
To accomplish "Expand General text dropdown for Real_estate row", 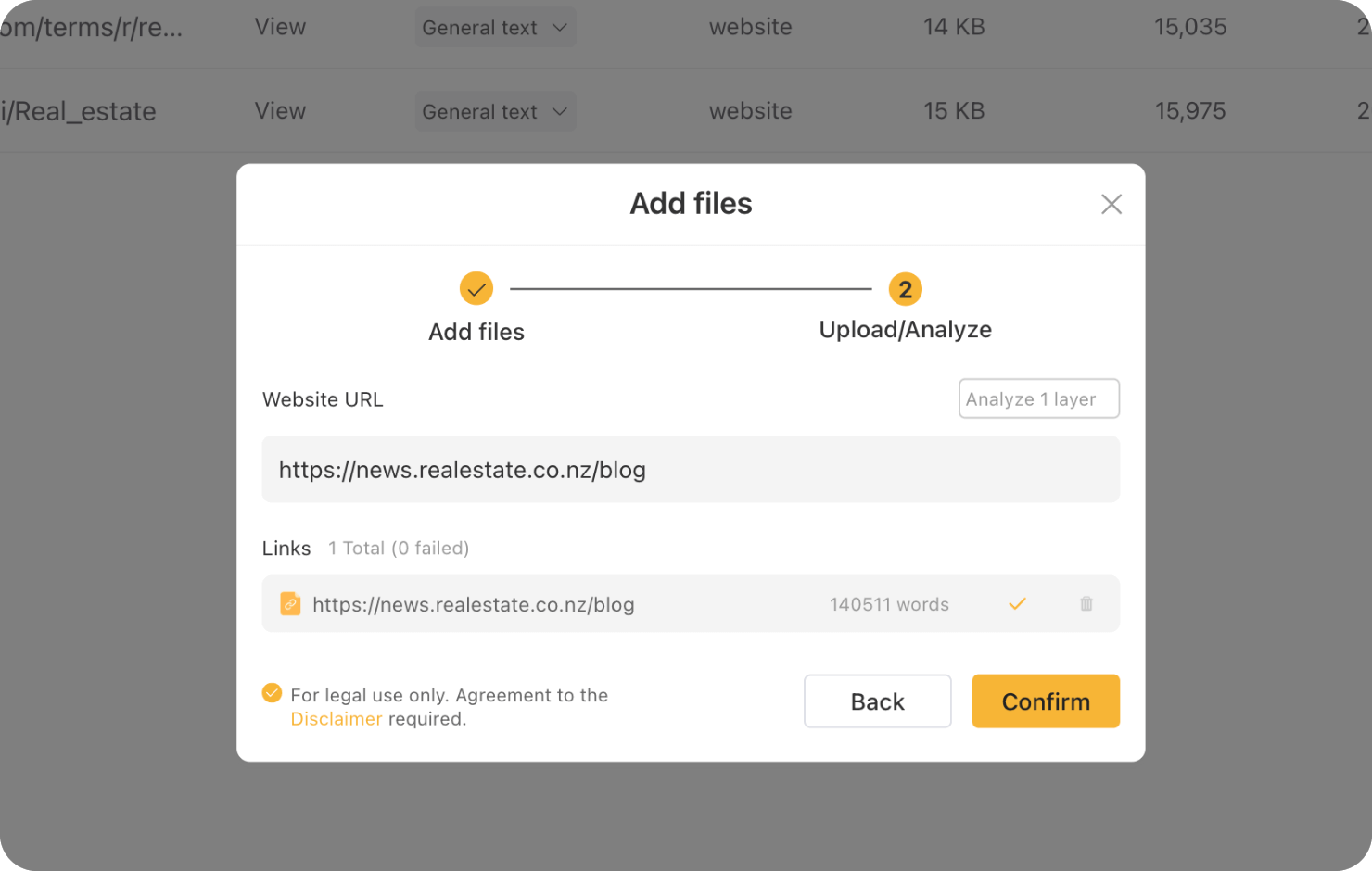I will (x=495, y=112).
